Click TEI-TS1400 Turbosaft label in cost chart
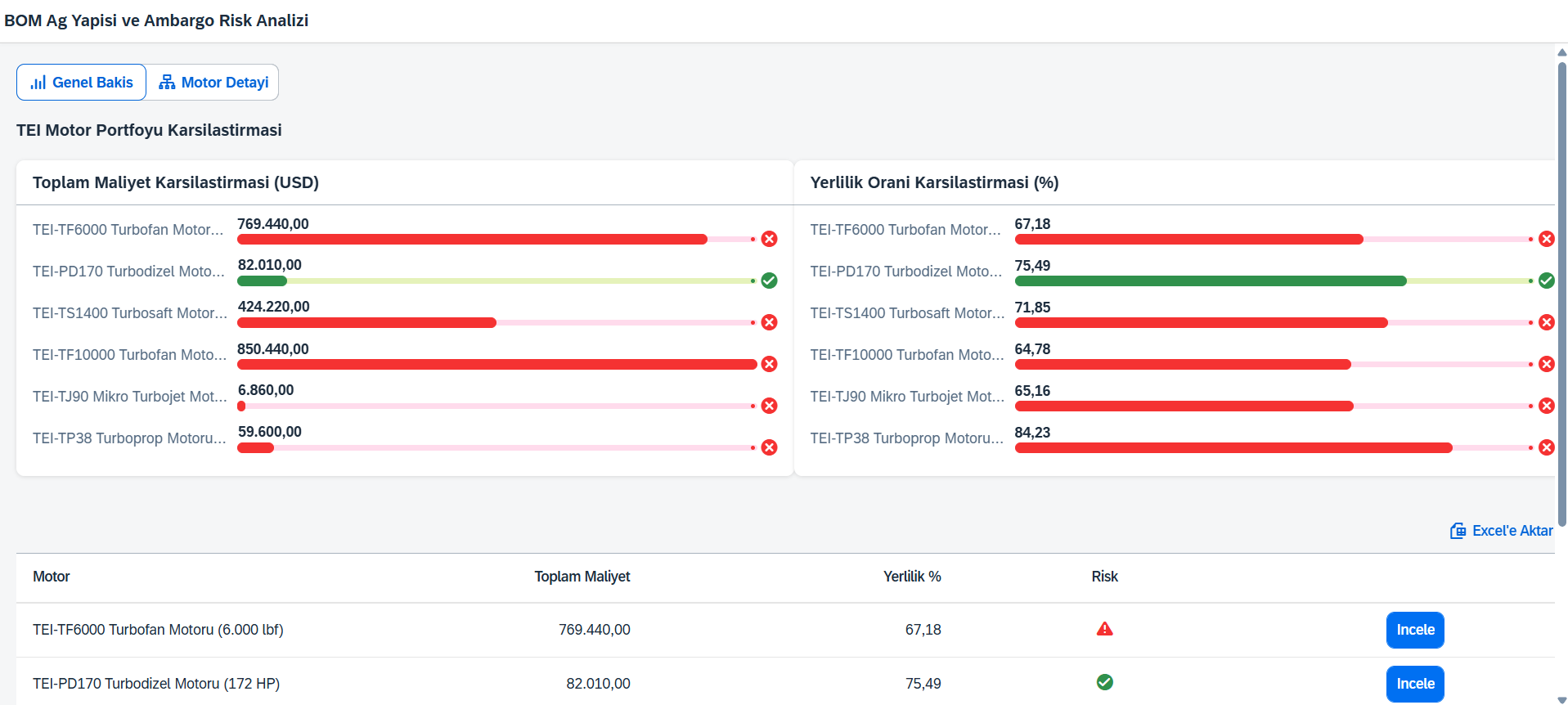Screen dimensions: 1568x705 point(129,313)
